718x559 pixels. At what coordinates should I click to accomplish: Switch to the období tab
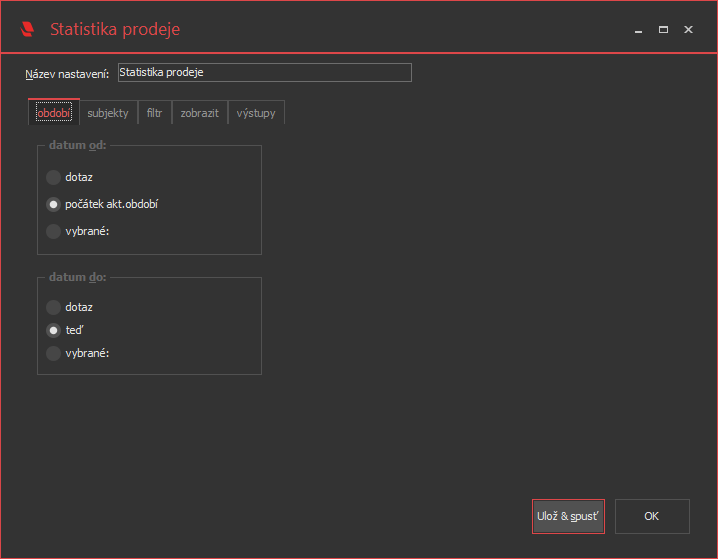(54, 113)
